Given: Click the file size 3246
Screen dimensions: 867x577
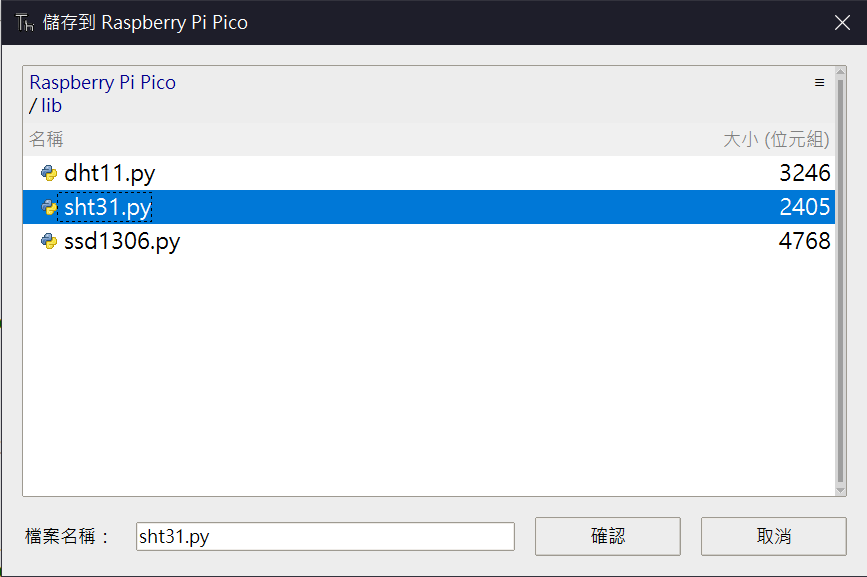Looking at the screenshot, I should (x=805, y=173).
